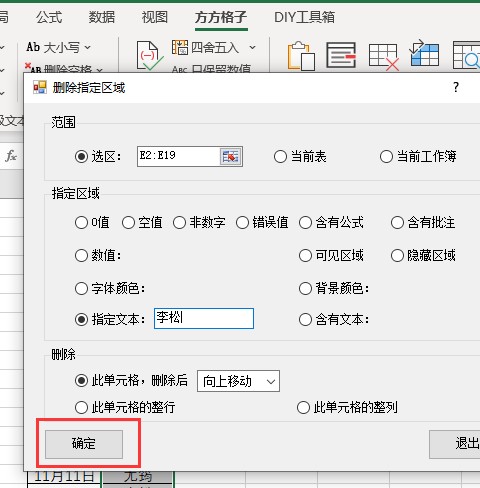480x488 pixels.
Task: Open the 向上移动 dropdown list
Action: [x=238, y=381]
